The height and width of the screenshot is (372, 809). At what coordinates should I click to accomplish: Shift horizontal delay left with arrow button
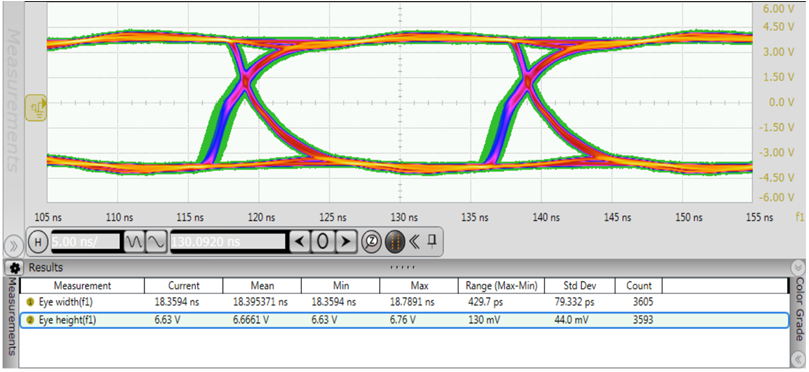299,241
